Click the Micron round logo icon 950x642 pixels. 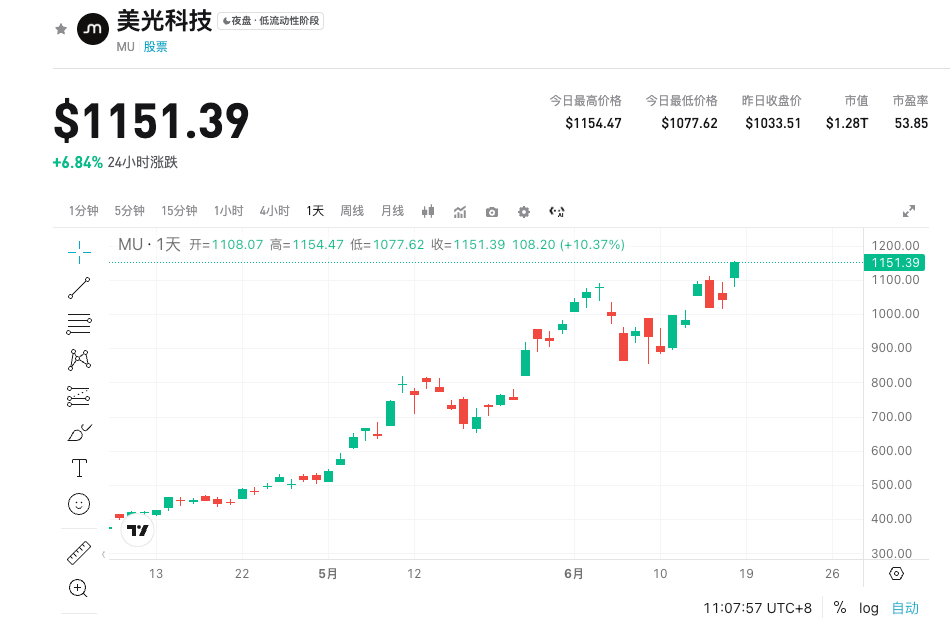point(93,28)
